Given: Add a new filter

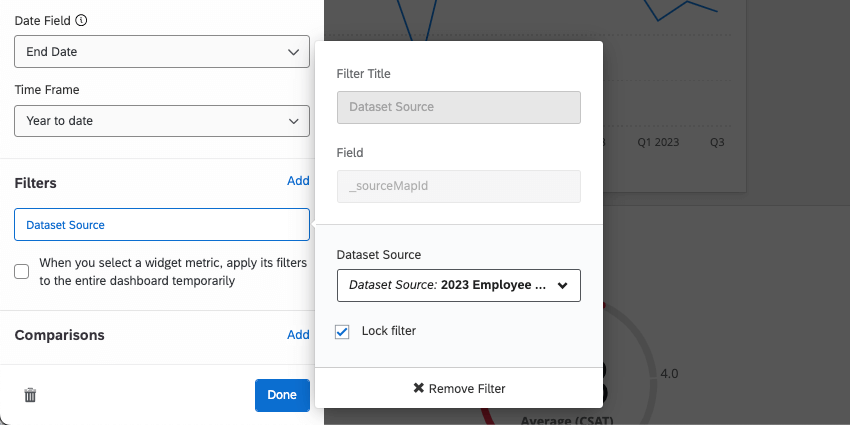Looking at the screenshot, I should point(298,181).
